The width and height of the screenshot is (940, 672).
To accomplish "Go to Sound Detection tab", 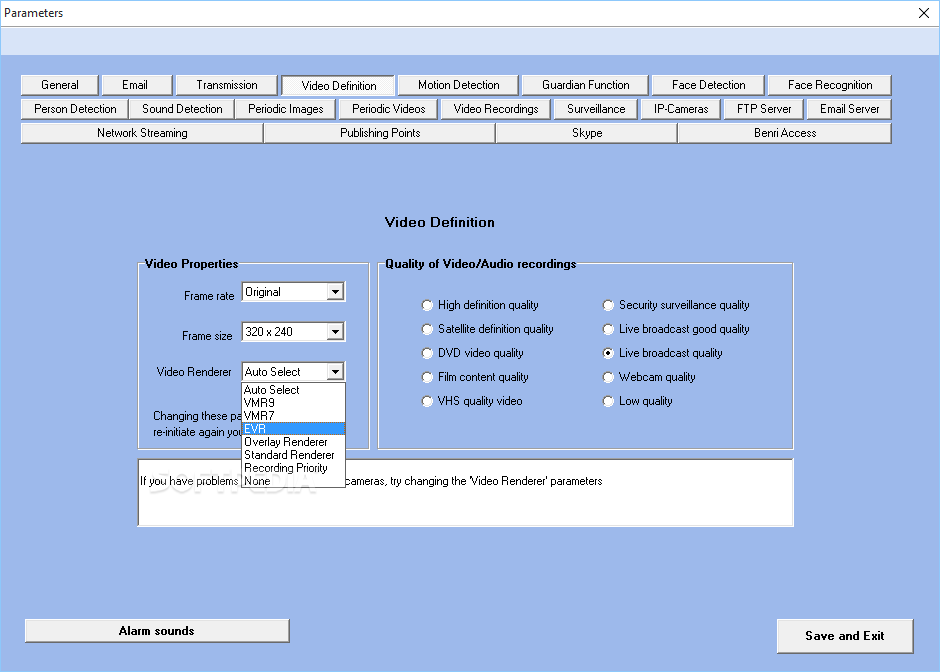I will coord(182,109).
